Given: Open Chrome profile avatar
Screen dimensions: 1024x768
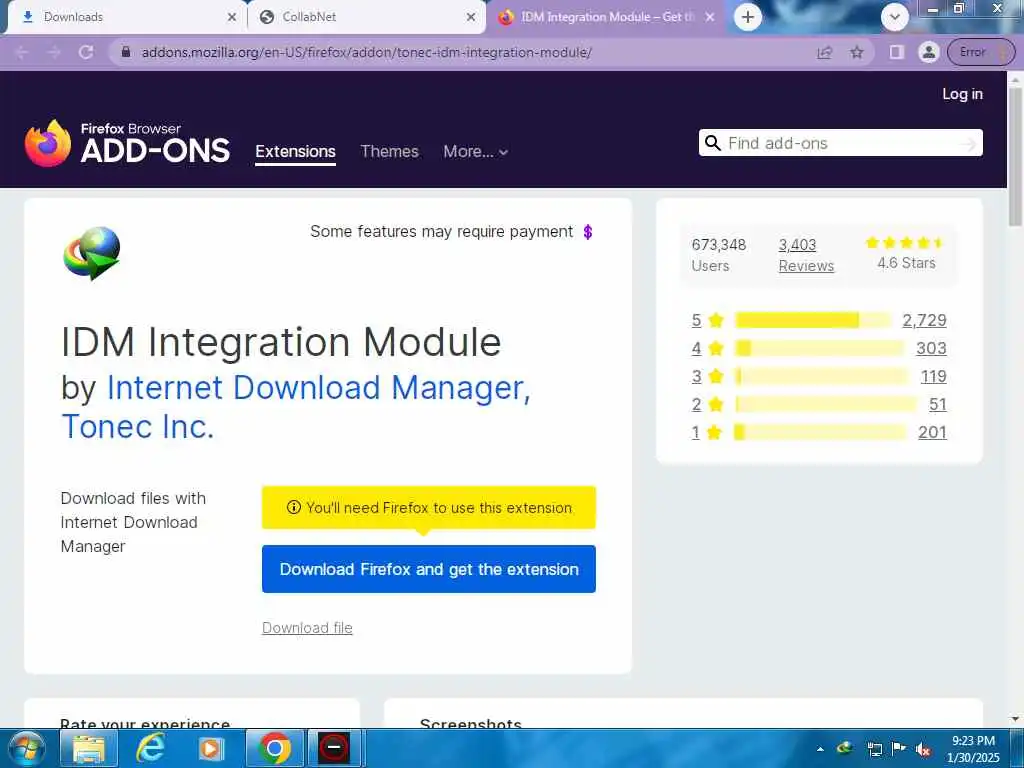Looking at the screenshot, I should pyautogui.click(x=928, y=52).
